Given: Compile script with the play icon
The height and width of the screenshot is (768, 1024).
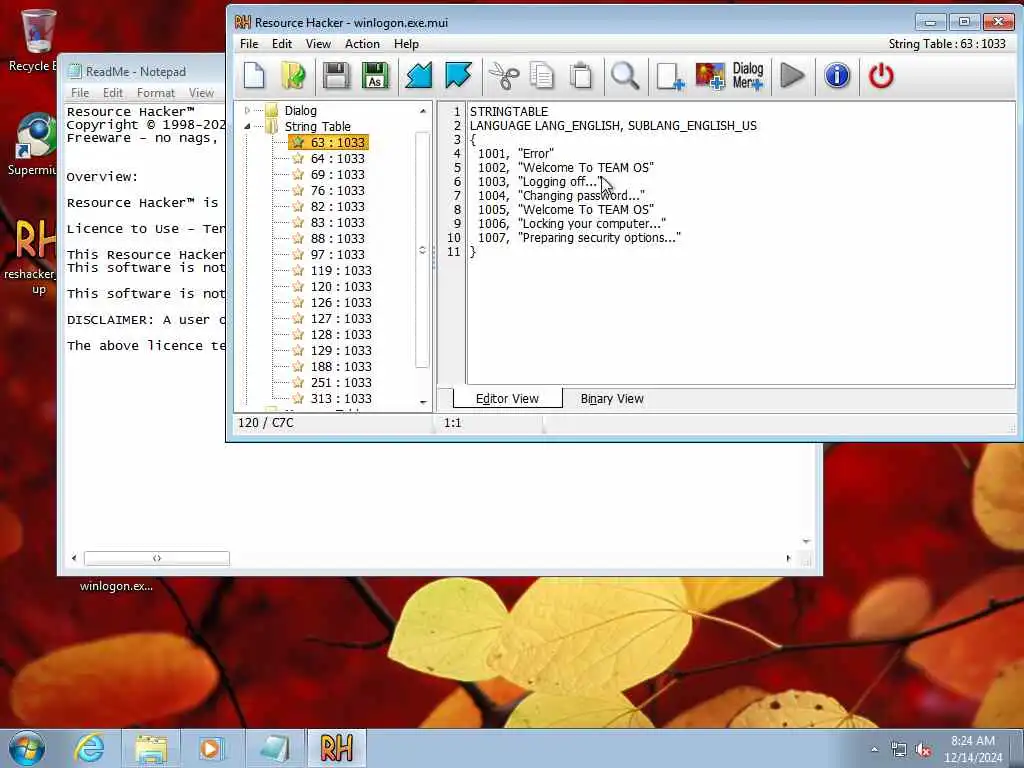Looking at the screenshot, I should 792,76.
